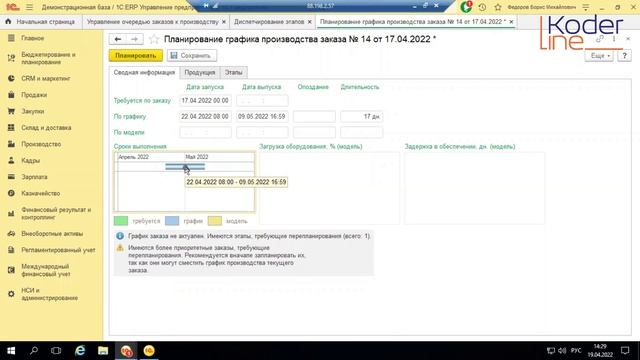
Task: Open the Продажи section
Action: pos(34,95)
